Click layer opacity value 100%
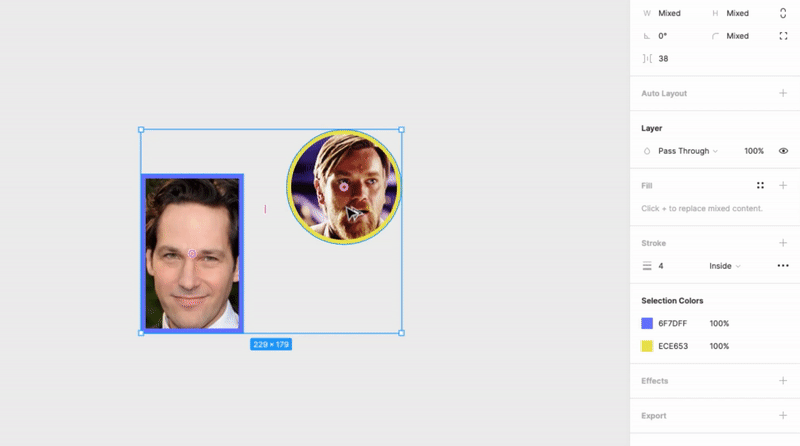The image size is (800, 446). tap(754, 151)
